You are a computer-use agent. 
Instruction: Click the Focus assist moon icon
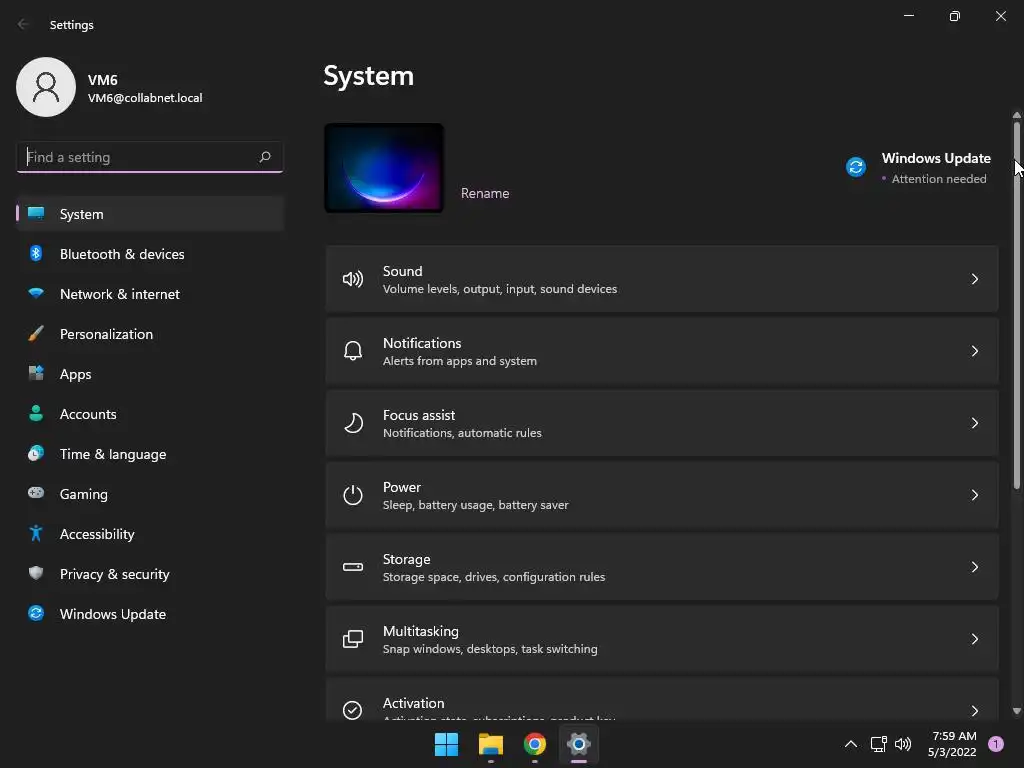pos(353,423)
